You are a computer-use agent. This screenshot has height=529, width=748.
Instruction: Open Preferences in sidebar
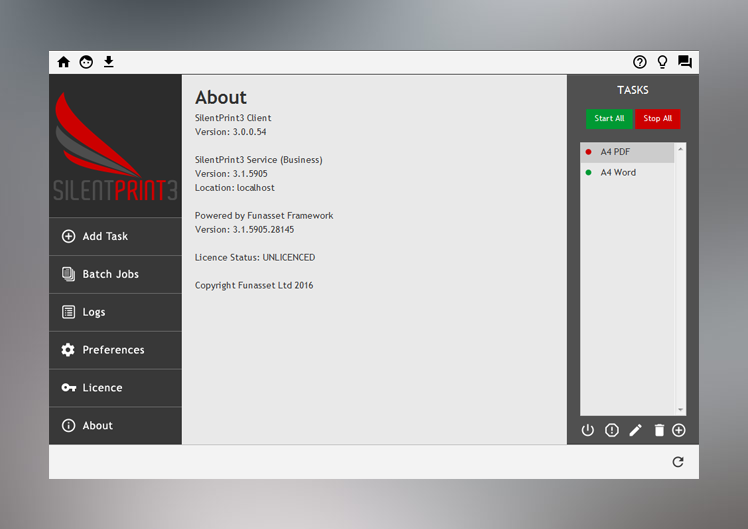coord(115,350)
